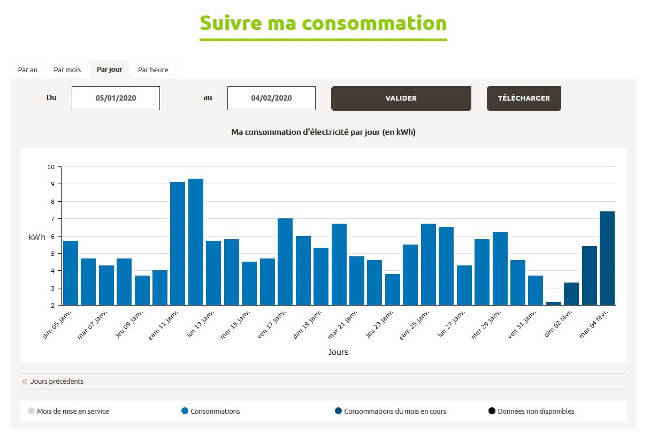The width and height of the screenshot is (650, 434).
Task: Click the kWh y-axis title
Action: (x=36, y=237)
